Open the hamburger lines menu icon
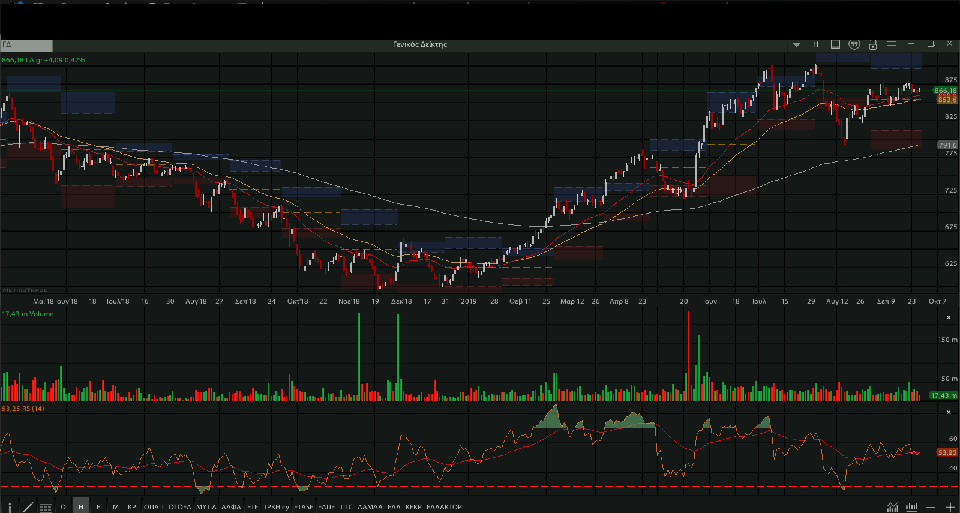960x513 pixels. [x=891, y=44]
